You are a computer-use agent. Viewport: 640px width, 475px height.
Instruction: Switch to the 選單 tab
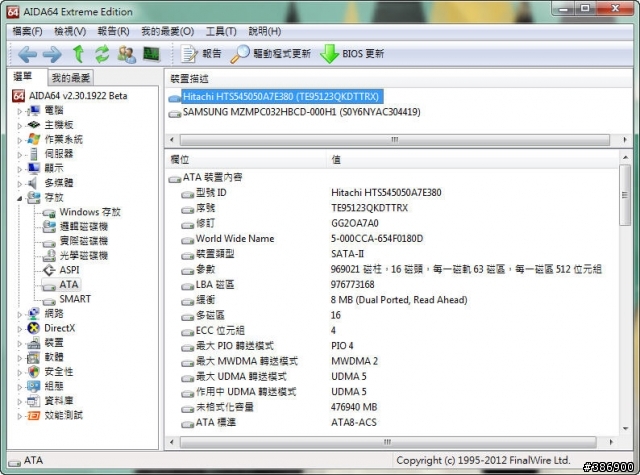click(x=23, y=76)
